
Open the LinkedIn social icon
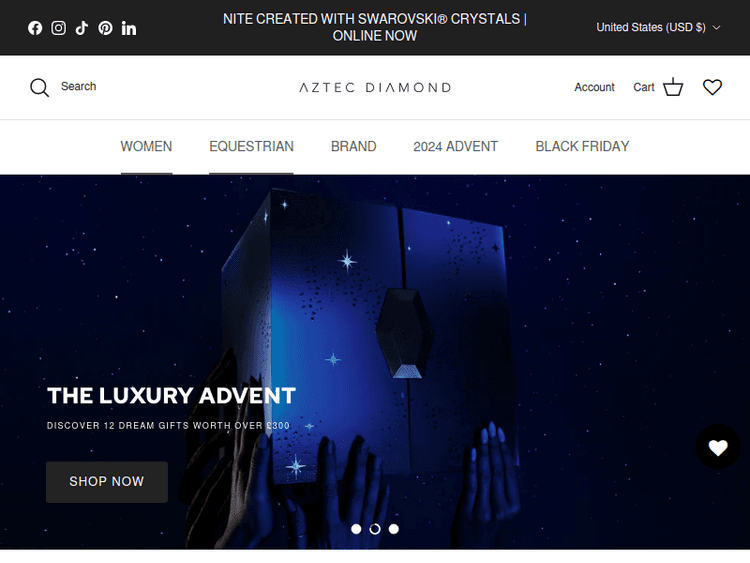129,28
